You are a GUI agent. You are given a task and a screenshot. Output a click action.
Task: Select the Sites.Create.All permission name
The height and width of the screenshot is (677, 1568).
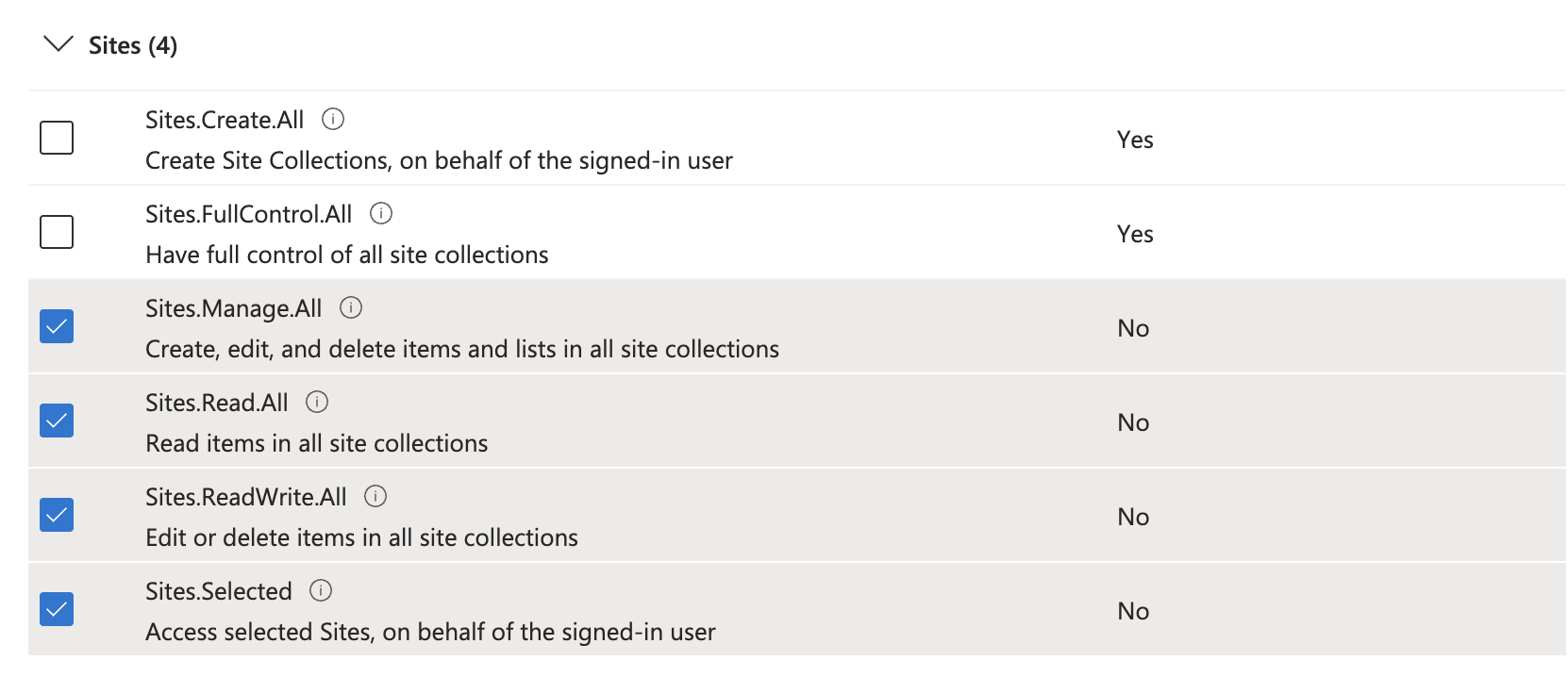tap(223, 119)
